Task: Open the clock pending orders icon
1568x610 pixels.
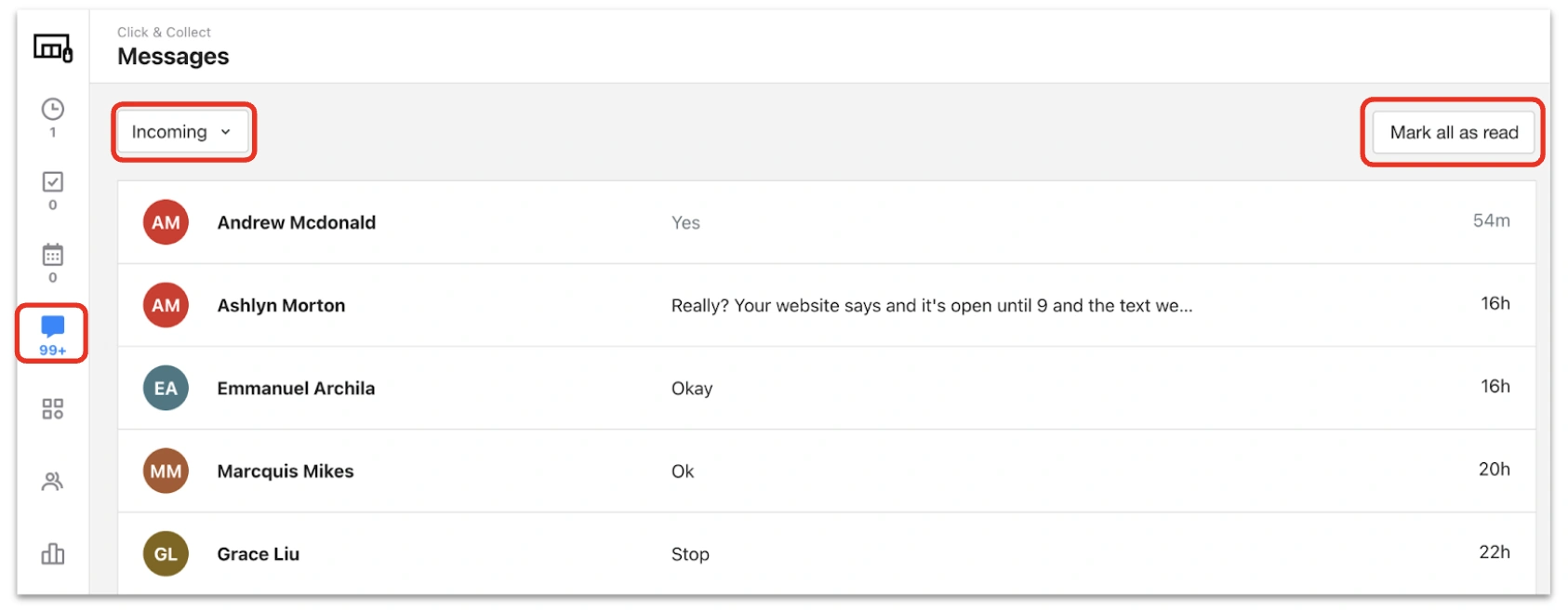Action: pos(53,110)
